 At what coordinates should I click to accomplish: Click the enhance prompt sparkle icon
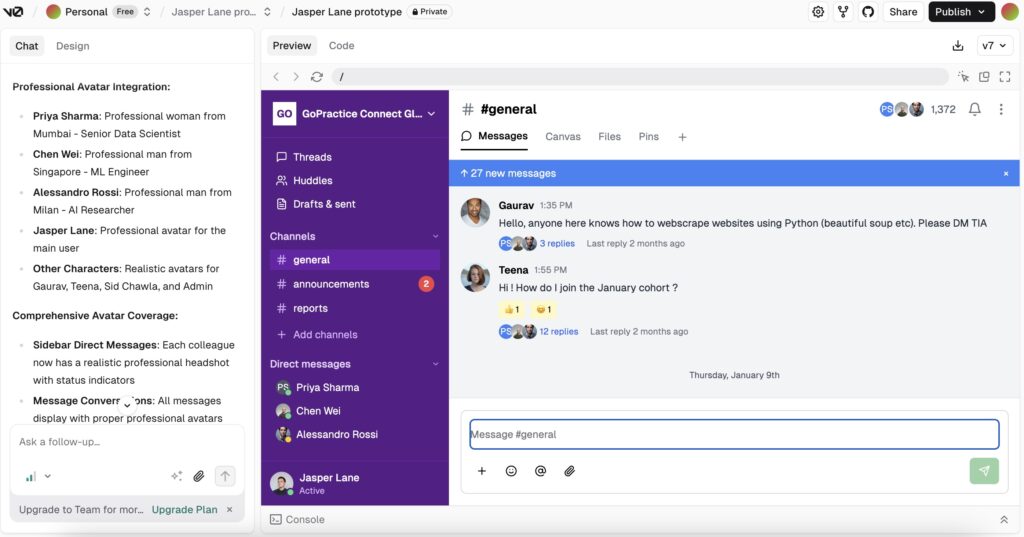(x=176, y=476)
